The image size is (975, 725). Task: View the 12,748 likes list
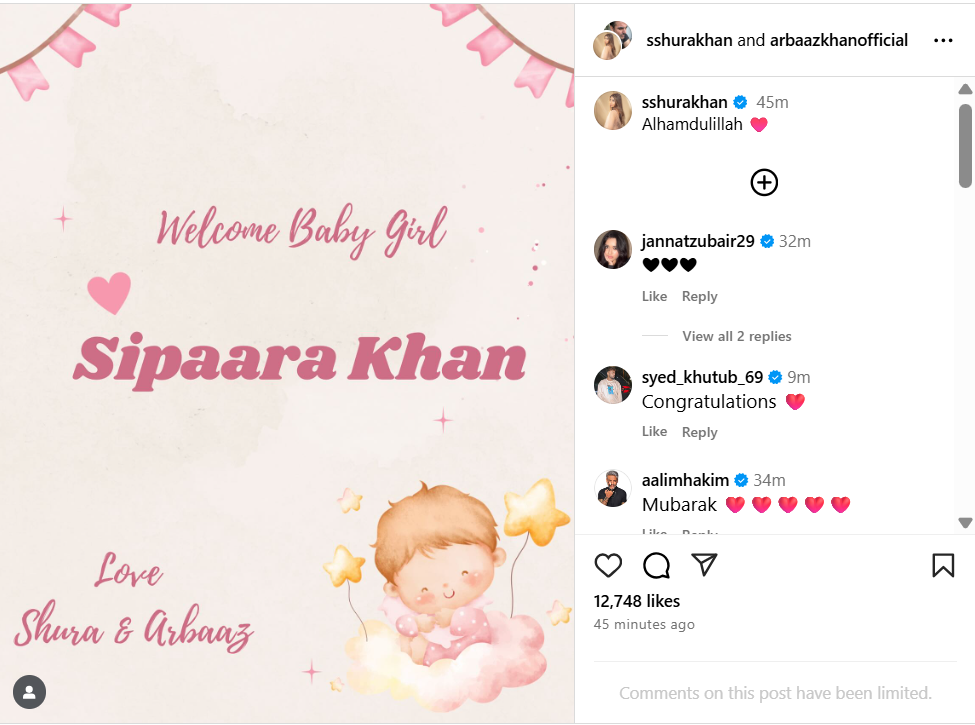click(x=637, y=601)
